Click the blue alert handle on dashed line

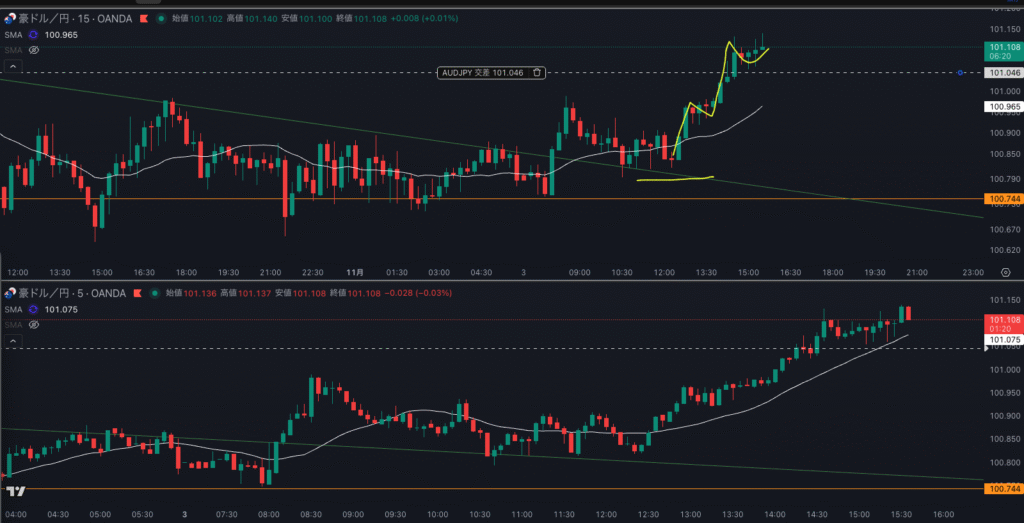click(960, 73)
